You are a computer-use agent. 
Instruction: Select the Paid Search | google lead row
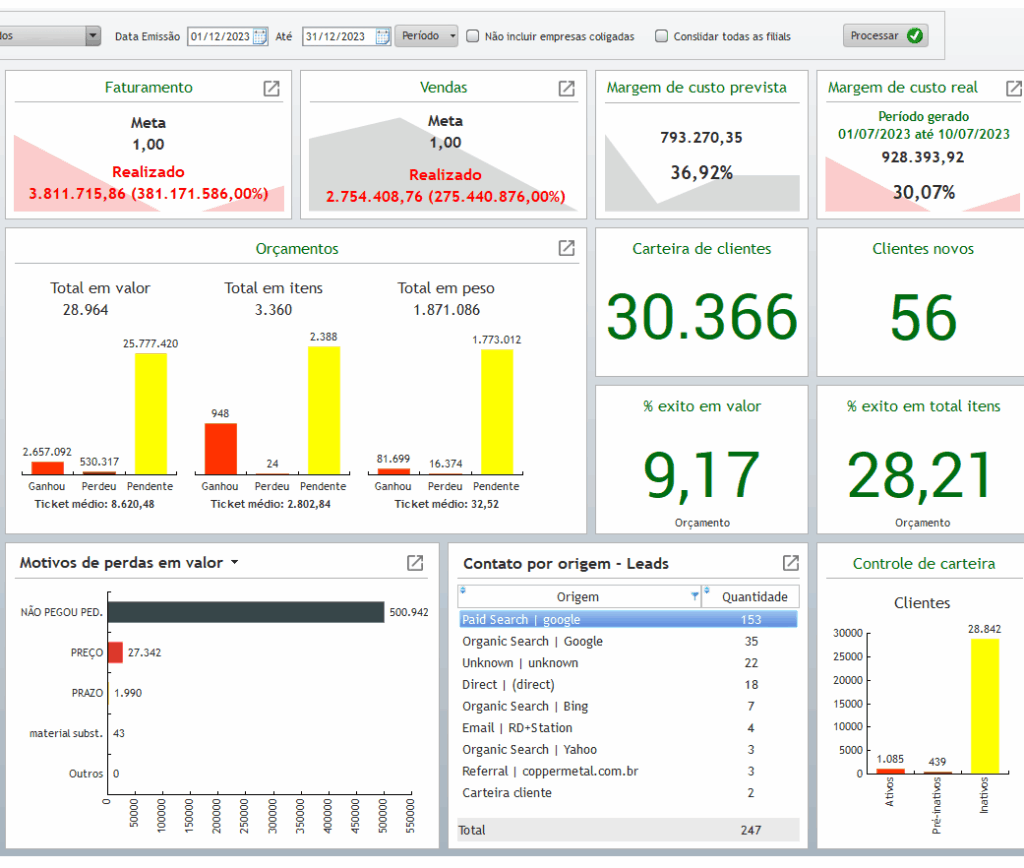(x=520, y=620)
